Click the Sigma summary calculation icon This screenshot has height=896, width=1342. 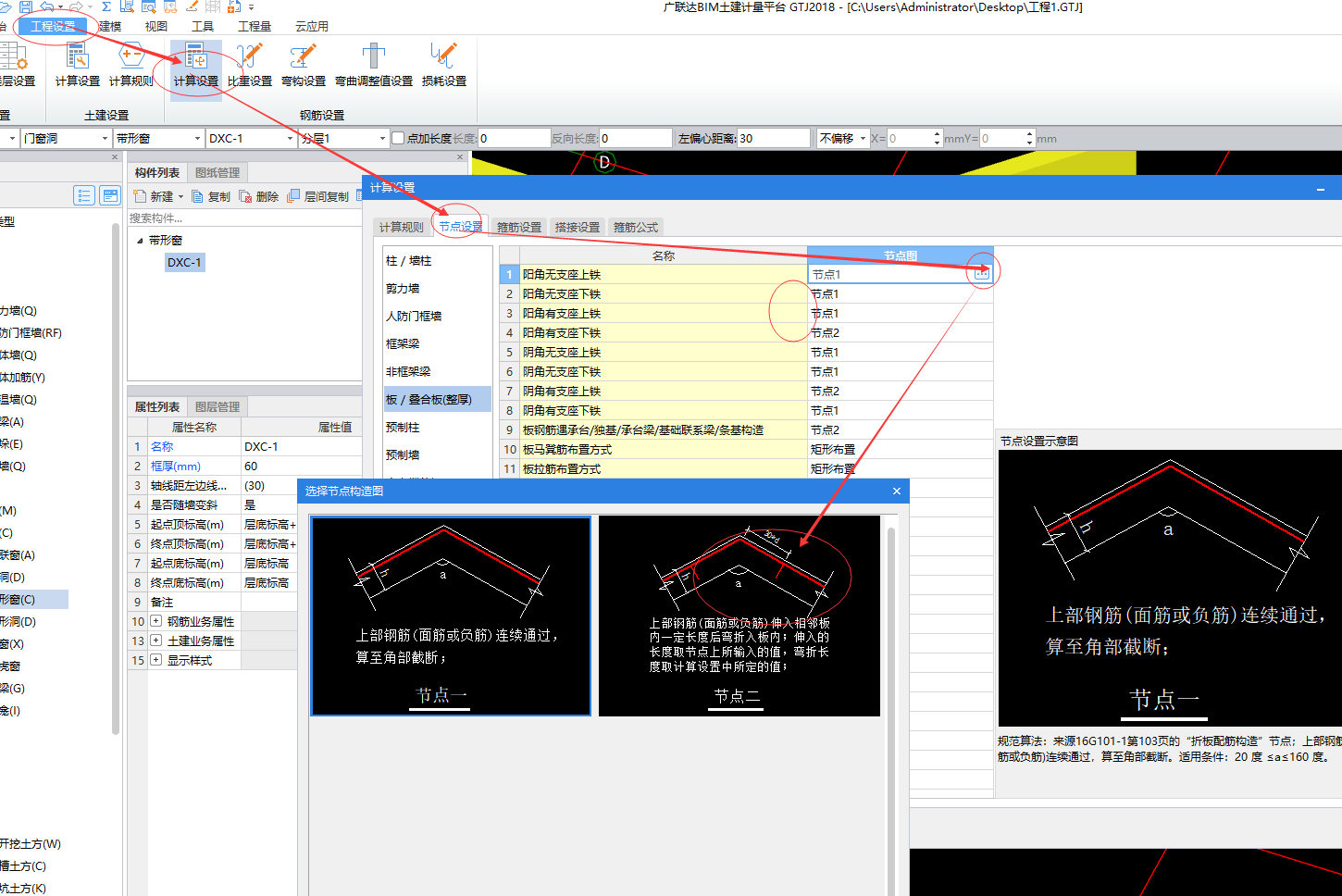click(x=106, y=6)
